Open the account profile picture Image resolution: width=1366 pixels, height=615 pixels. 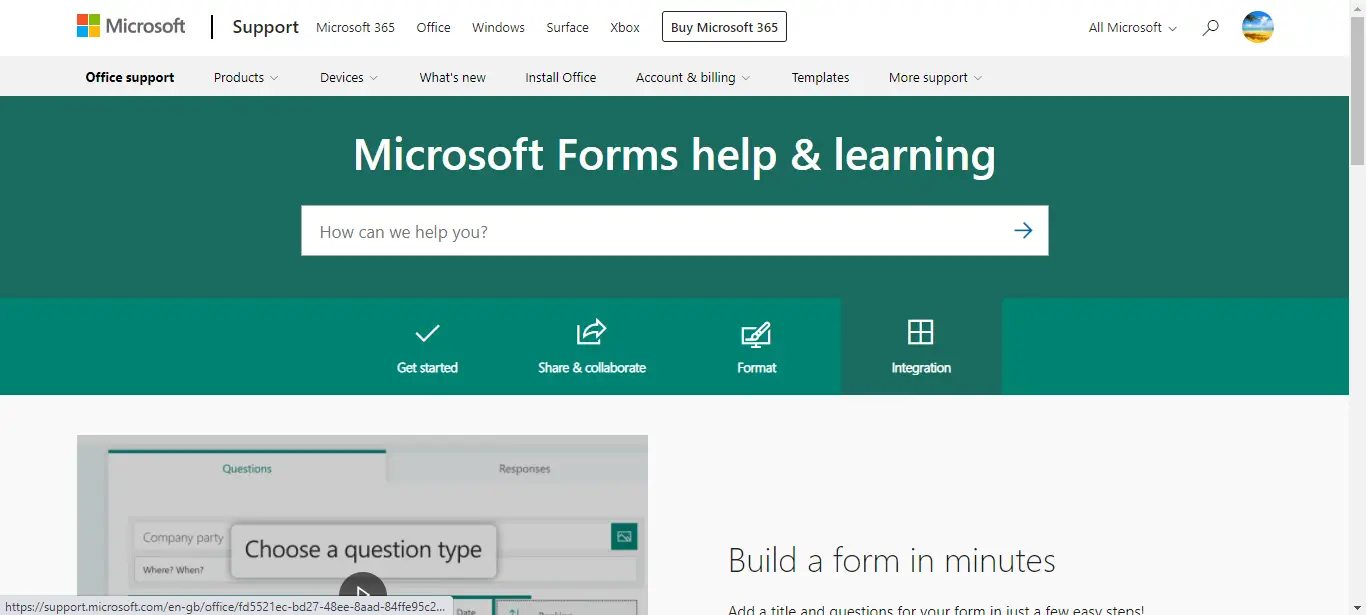[1258, 27]
